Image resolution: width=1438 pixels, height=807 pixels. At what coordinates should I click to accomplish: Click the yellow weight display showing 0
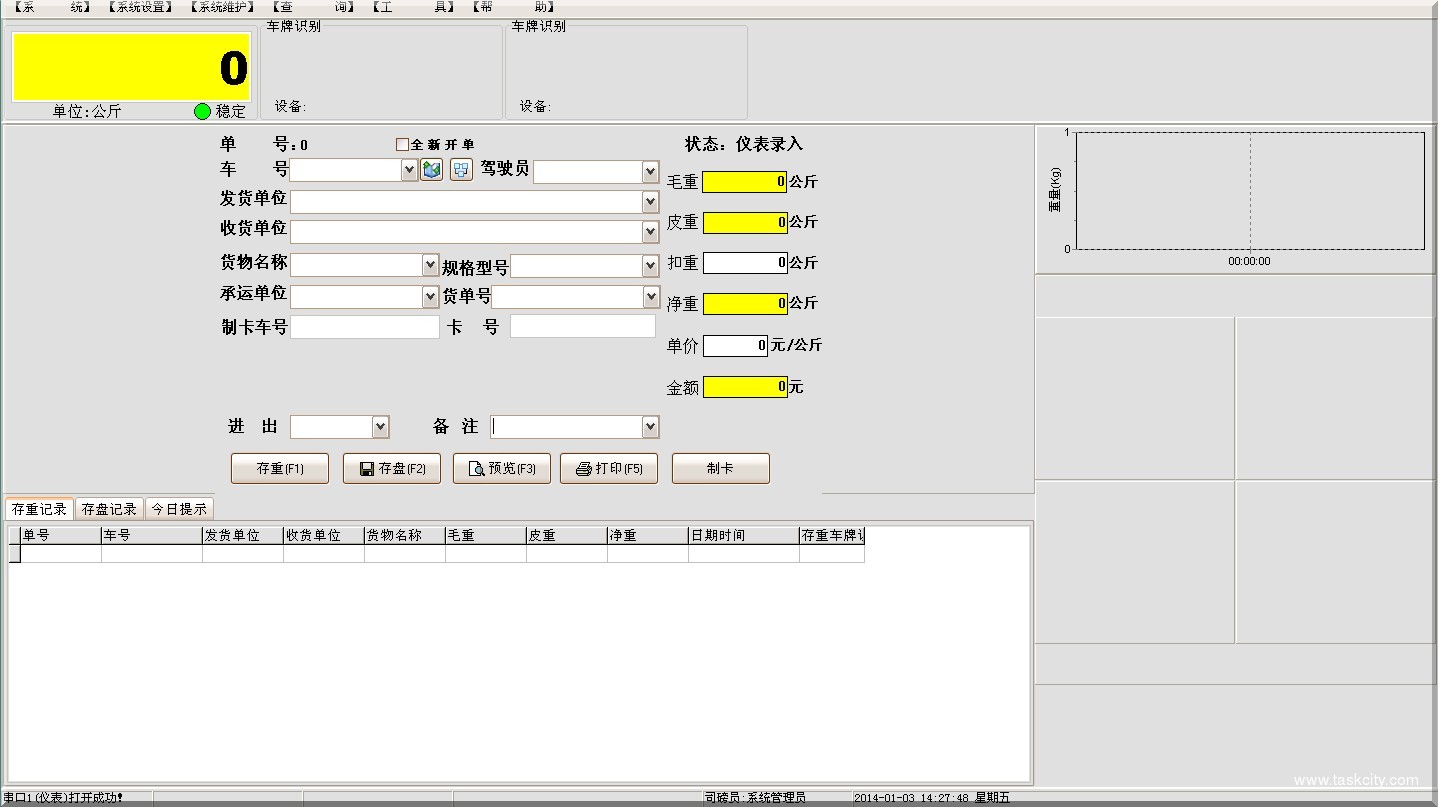[x=131, y=67]
